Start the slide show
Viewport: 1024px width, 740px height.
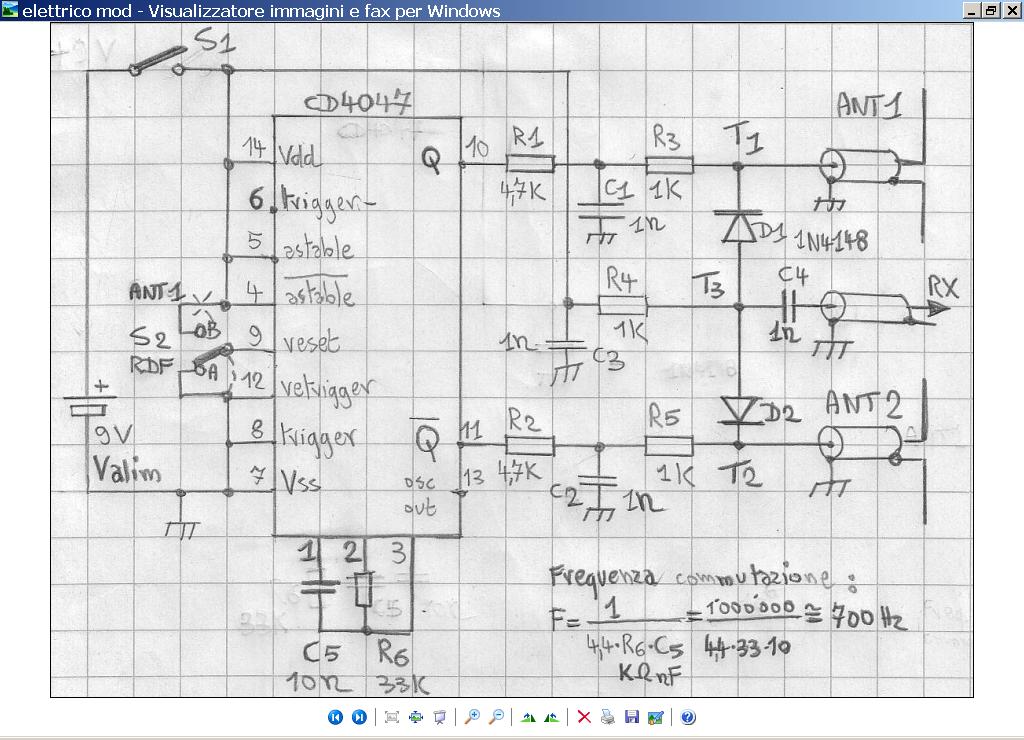point(439,717)
